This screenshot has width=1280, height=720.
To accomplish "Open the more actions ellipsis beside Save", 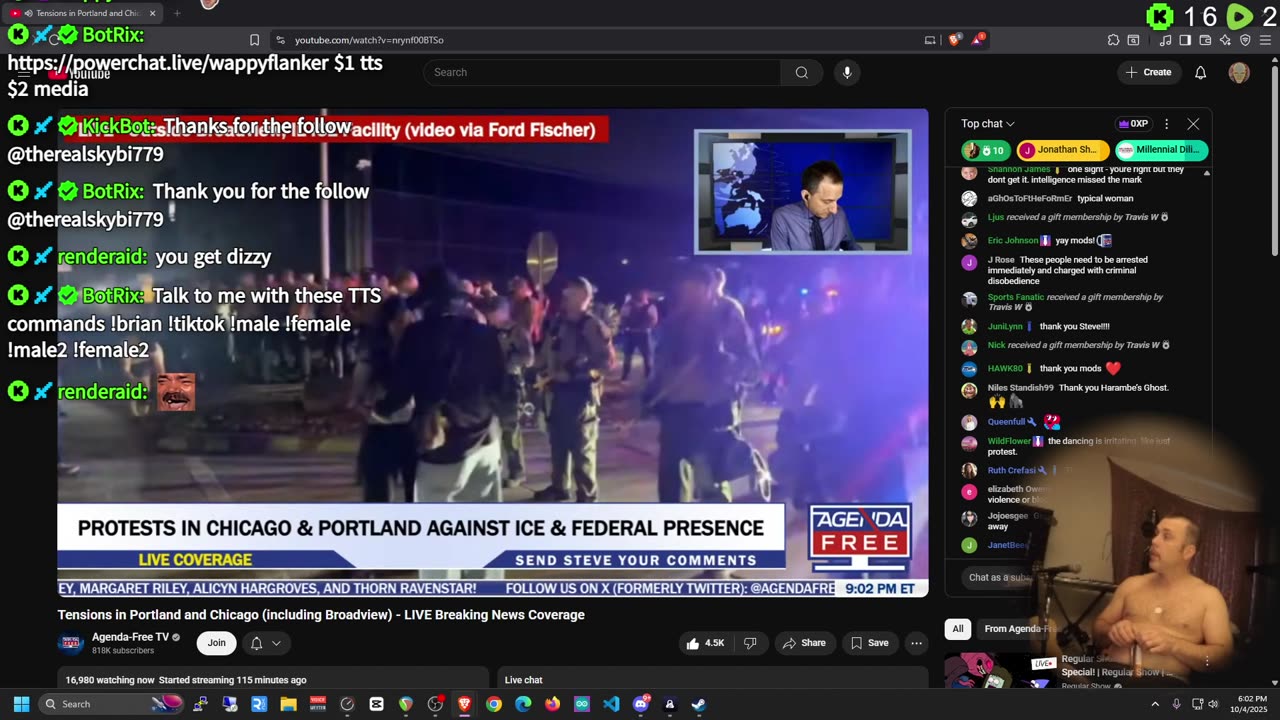I will [914, 643].
